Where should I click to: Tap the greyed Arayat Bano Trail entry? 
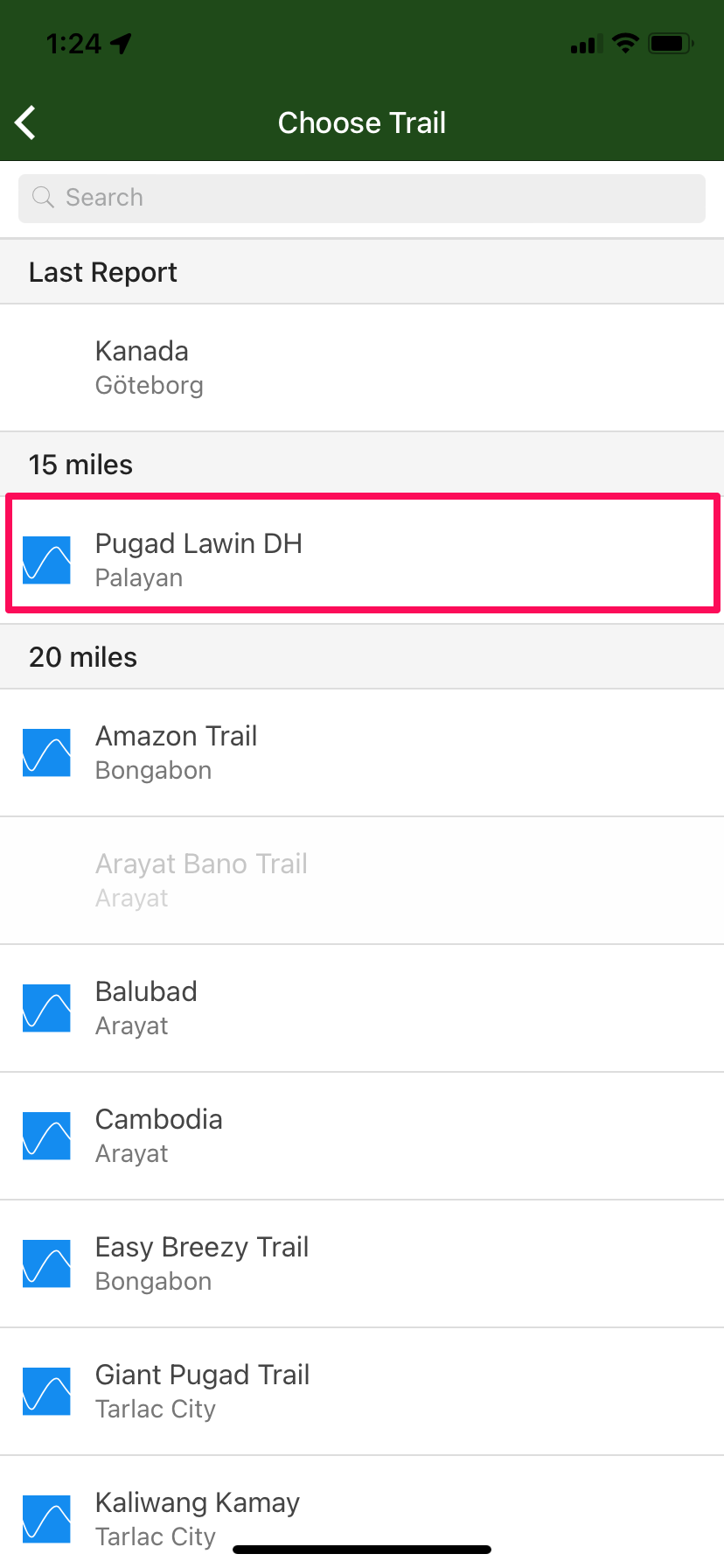pyautogui.click(x=362, y=880)
